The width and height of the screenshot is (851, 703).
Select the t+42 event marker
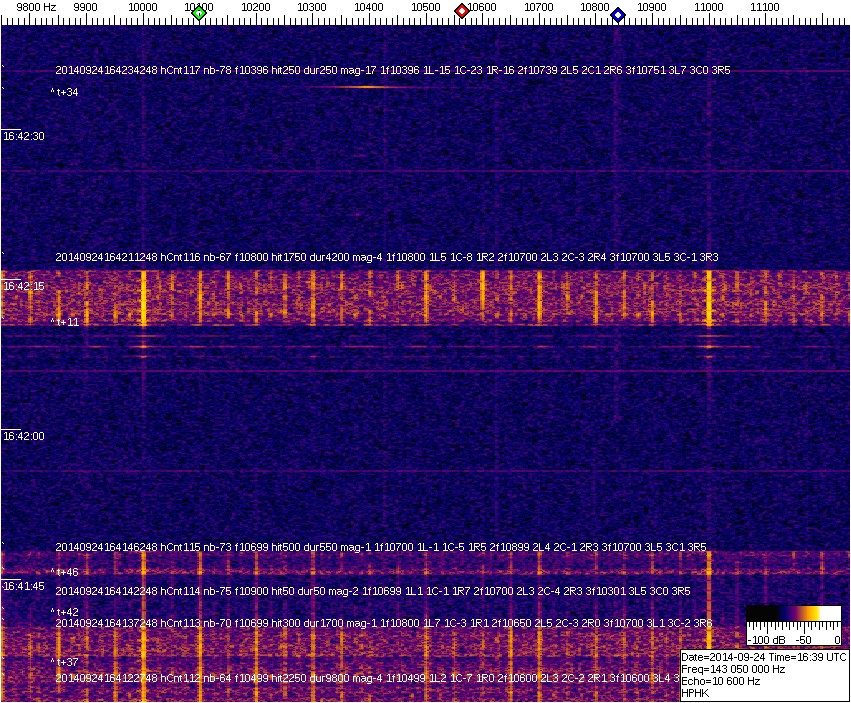65,612
